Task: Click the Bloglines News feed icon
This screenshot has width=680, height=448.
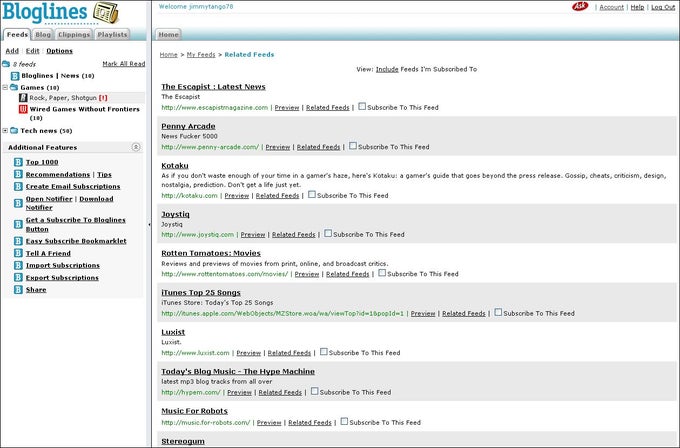Action: click(x=15, y=76)
